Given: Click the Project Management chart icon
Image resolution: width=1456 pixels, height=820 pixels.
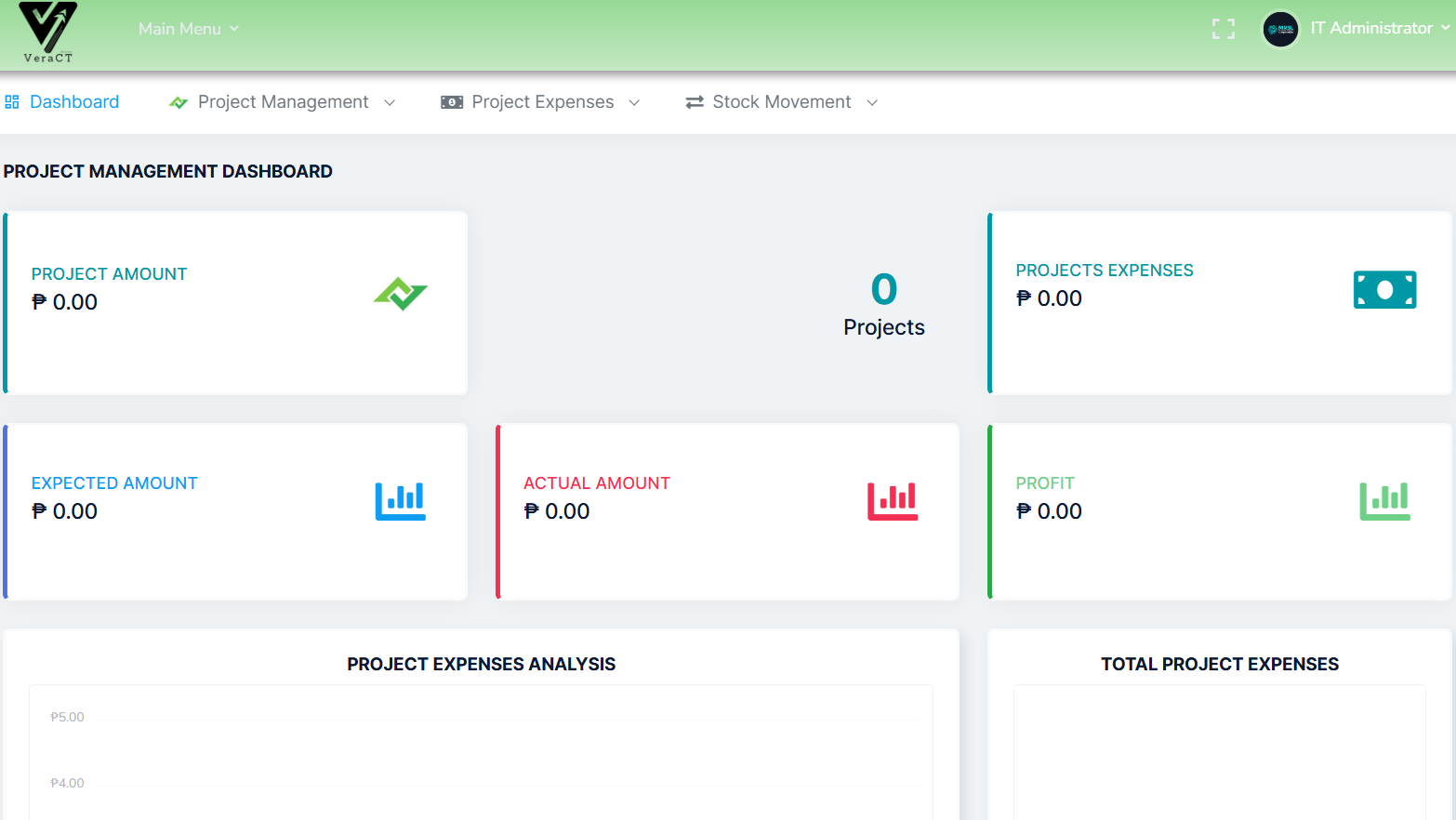Looking at the screenshot, I should tap(178, 101).
